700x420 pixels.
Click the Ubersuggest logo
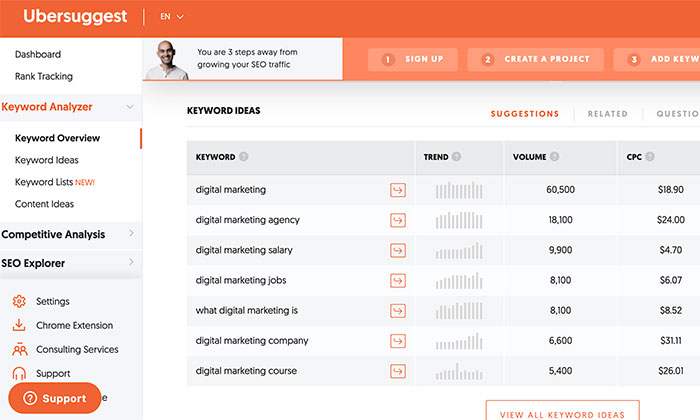75,17
